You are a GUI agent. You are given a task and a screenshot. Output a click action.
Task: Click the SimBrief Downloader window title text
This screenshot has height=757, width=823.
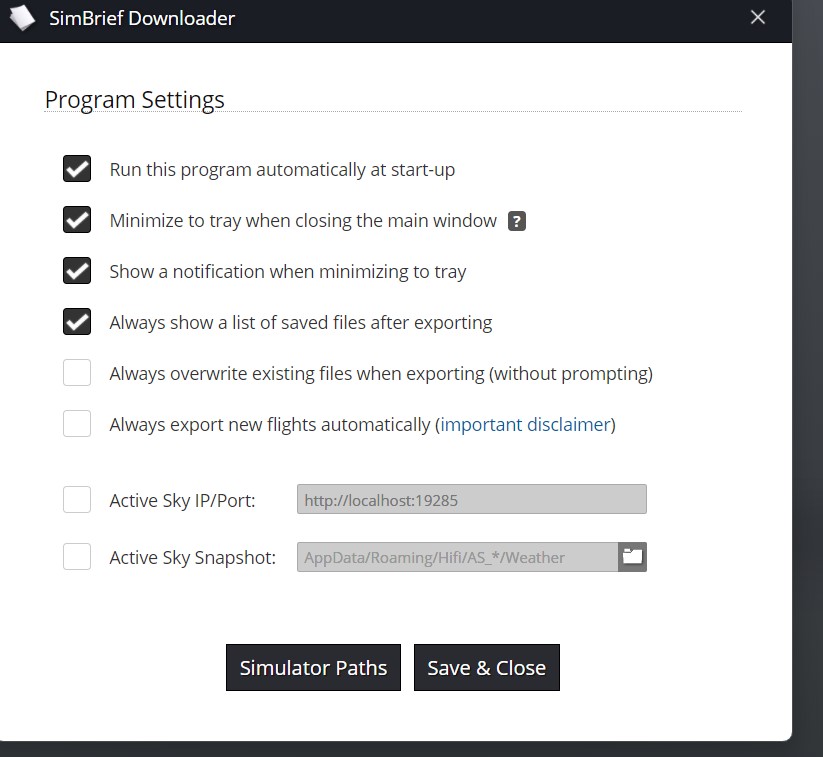142,18
